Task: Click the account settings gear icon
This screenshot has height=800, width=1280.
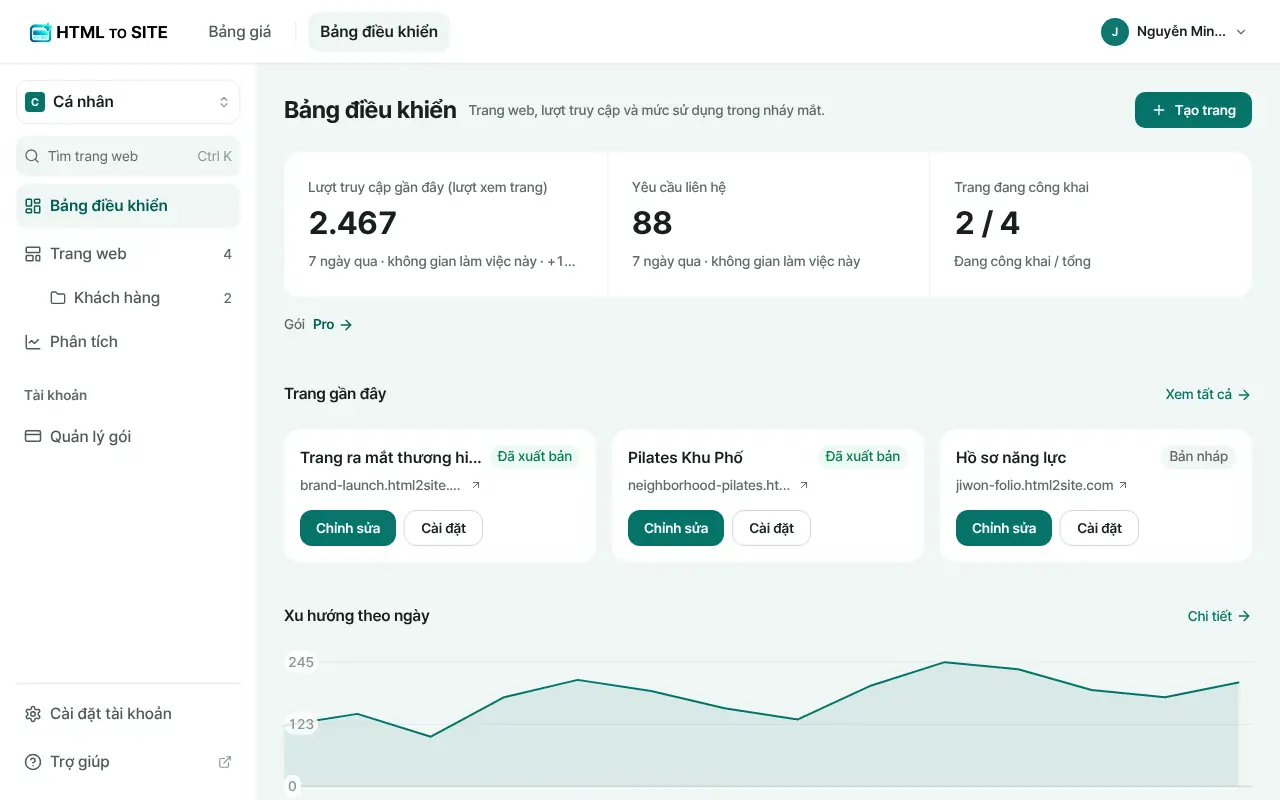Action: pyautogui.click(x=33, y=714)
